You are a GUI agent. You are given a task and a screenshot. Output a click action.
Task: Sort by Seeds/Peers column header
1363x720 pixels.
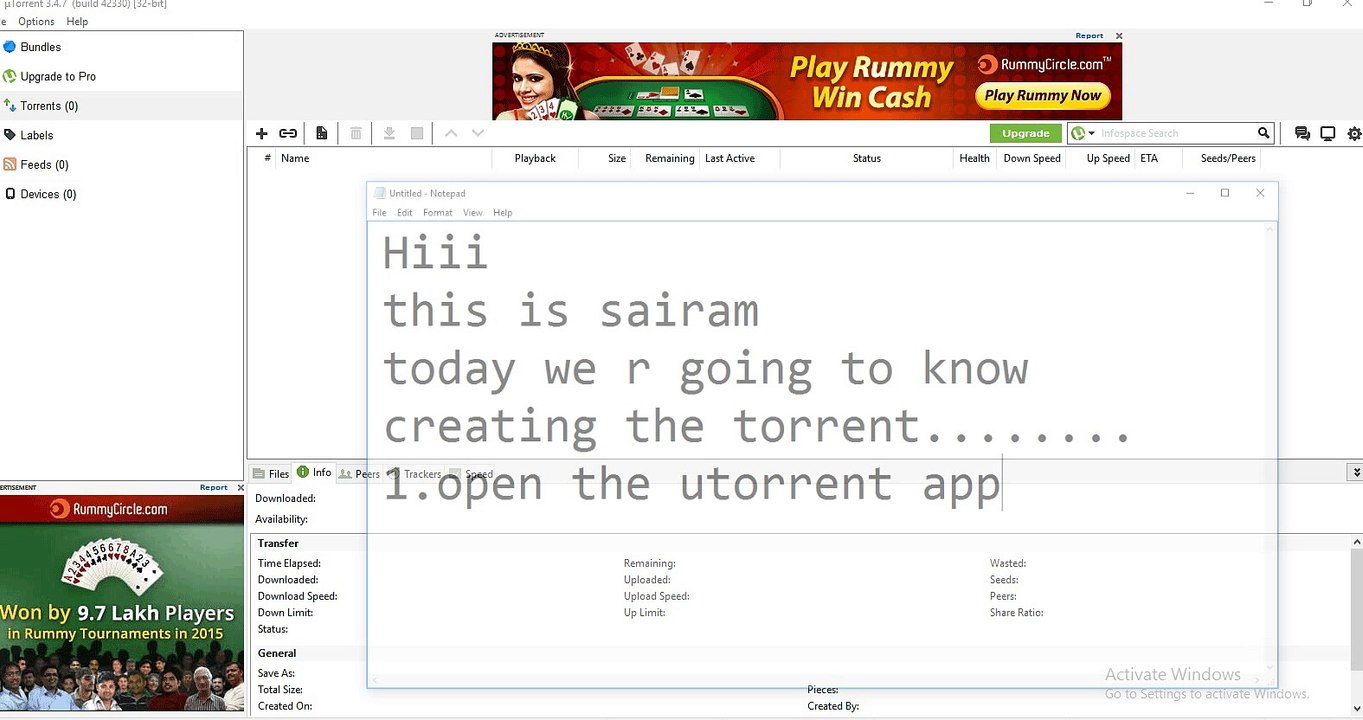[x=1228, y=158]
